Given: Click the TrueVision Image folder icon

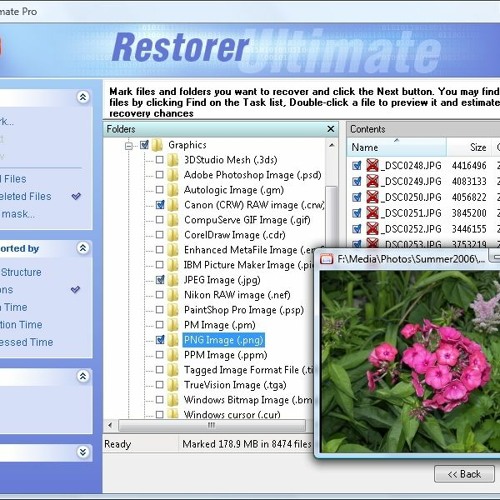Looking at the screenshot, I should point(173,385).
